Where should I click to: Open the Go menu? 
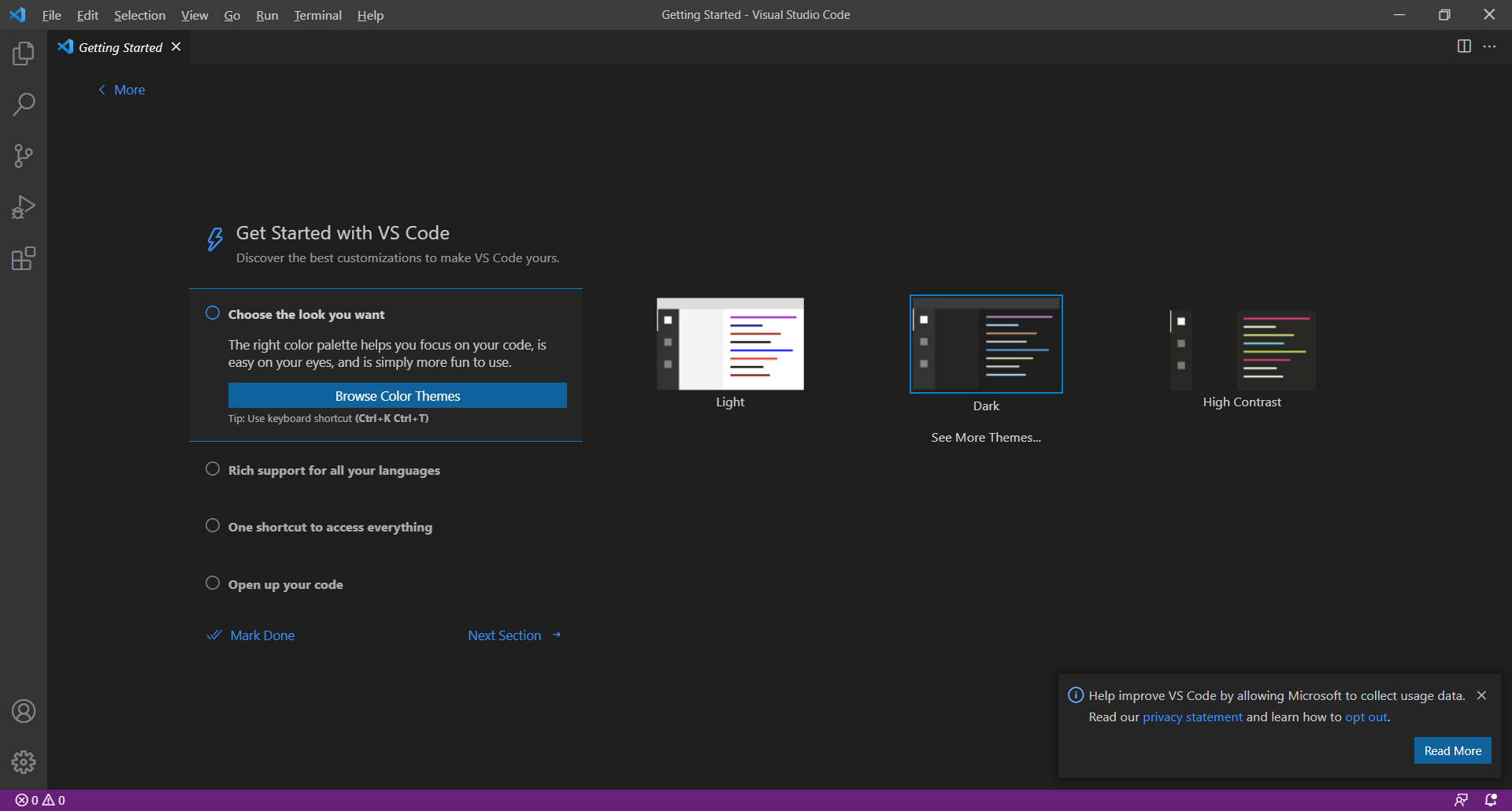pos(232,15)
